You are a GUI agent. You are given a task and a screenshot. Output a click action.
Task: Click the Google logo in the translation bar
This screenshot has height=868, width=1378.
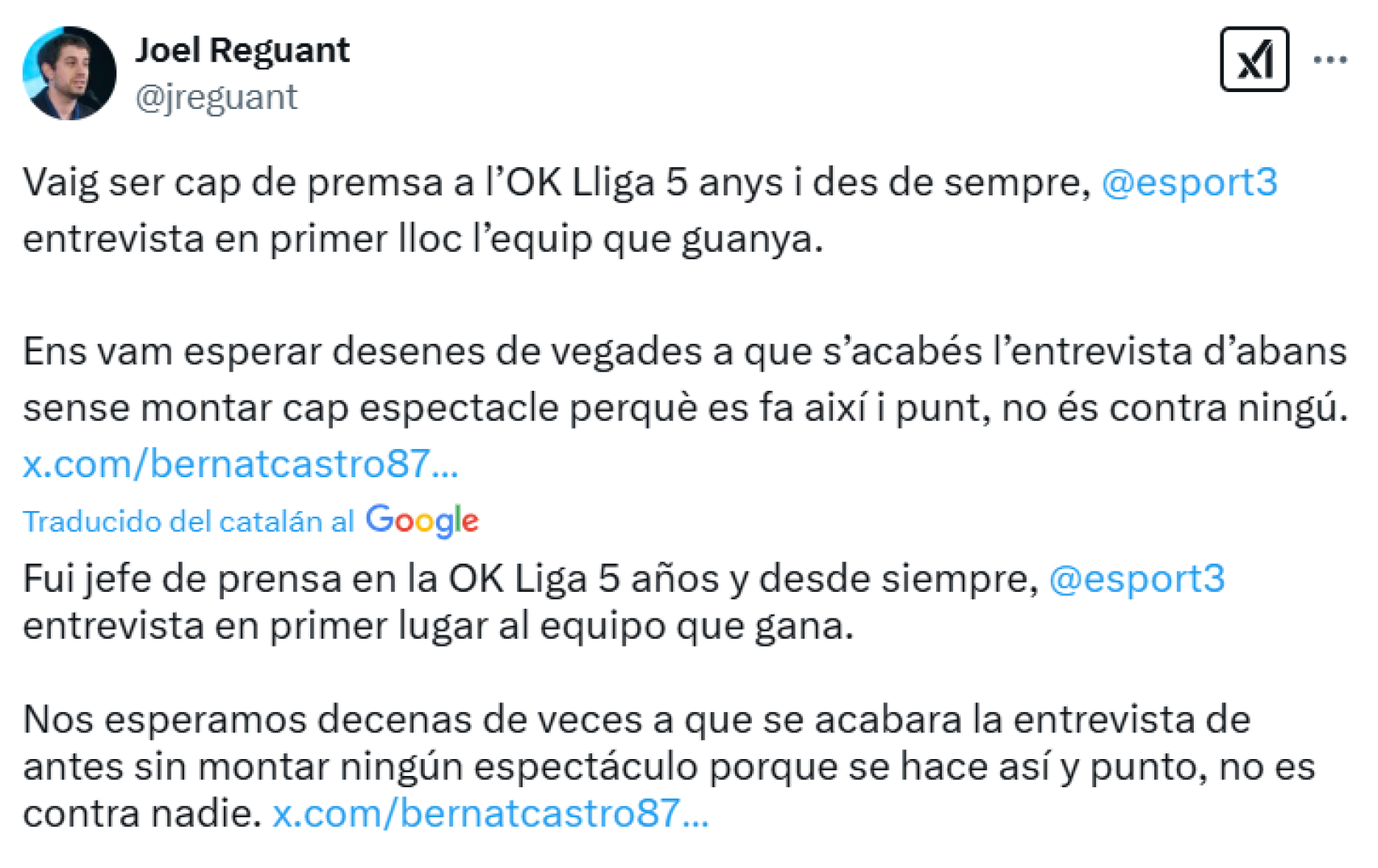pos(422,521)
